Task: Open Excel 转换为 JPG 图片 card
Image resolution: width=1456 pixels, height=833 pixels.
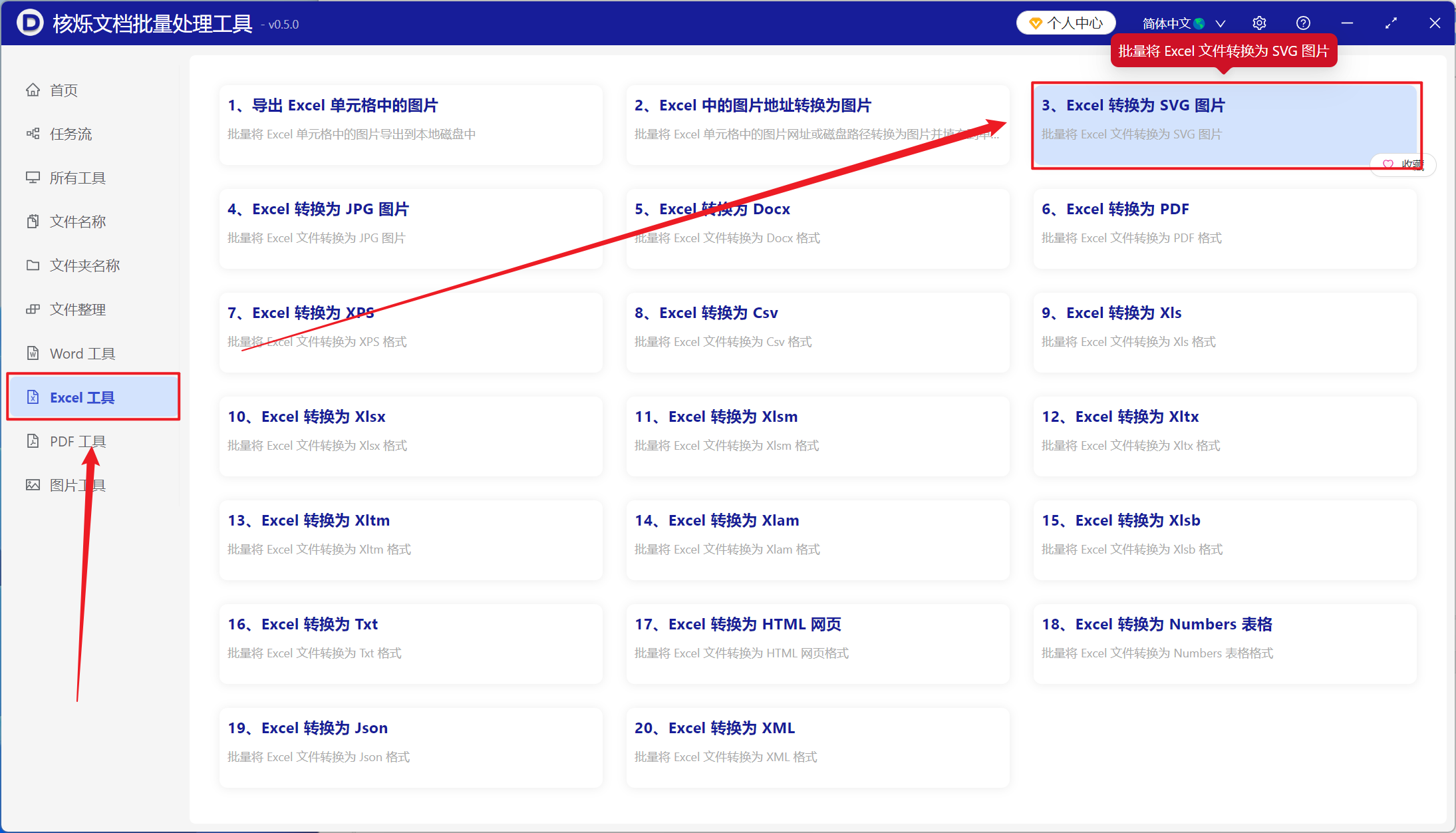Action: [x=411, y=228]
